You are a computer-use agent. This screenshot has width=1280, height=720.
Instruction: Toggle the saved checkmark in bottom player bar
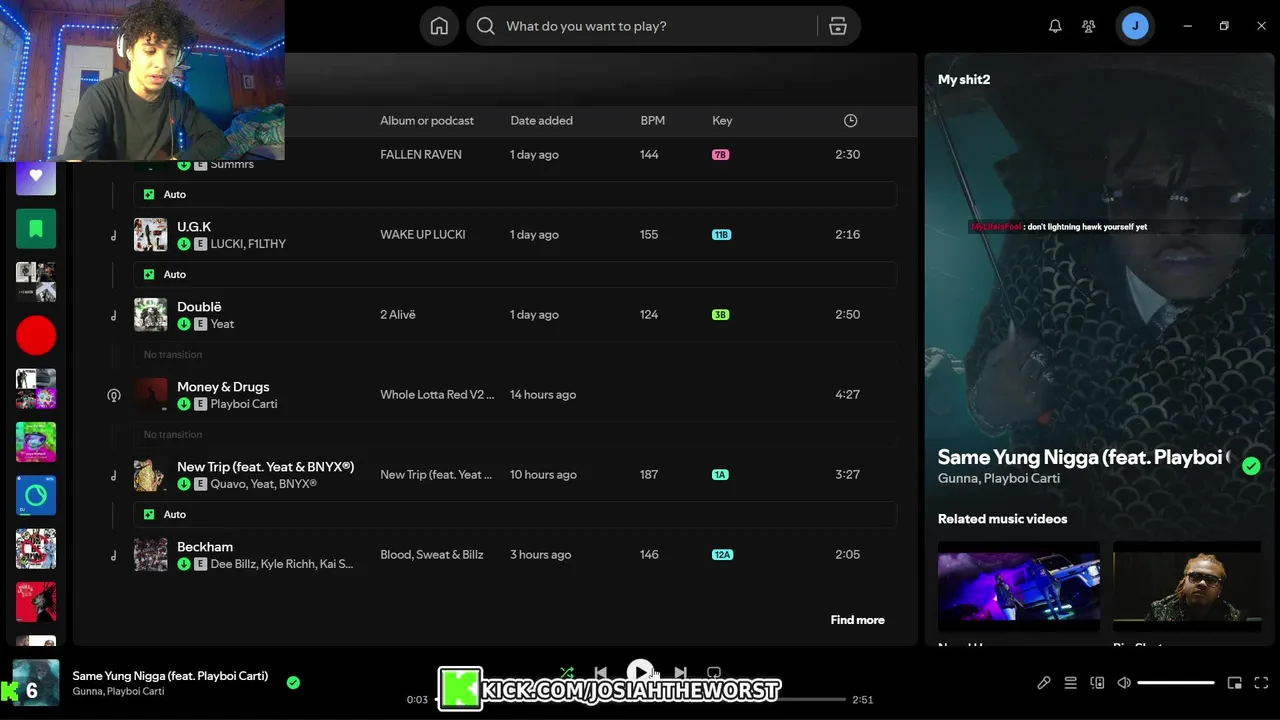[293, 682]
